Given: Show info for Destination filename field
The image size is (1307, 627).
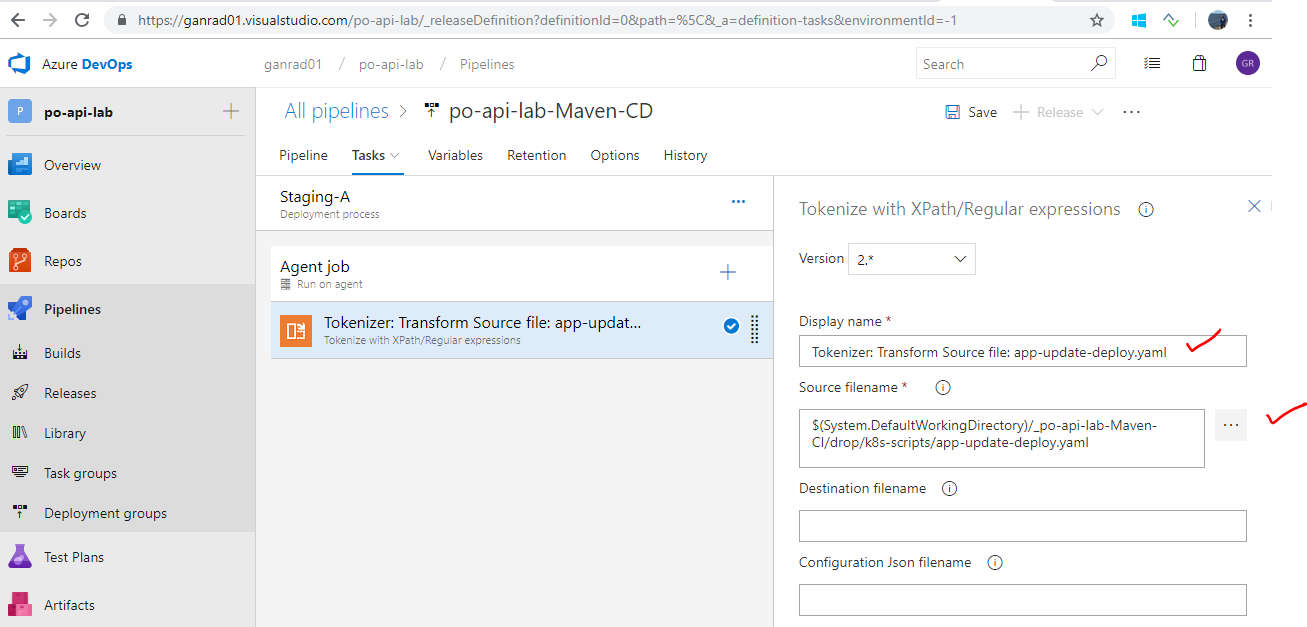Looking at the screenshot, I should pyautogui.click(x=949, y=489).
